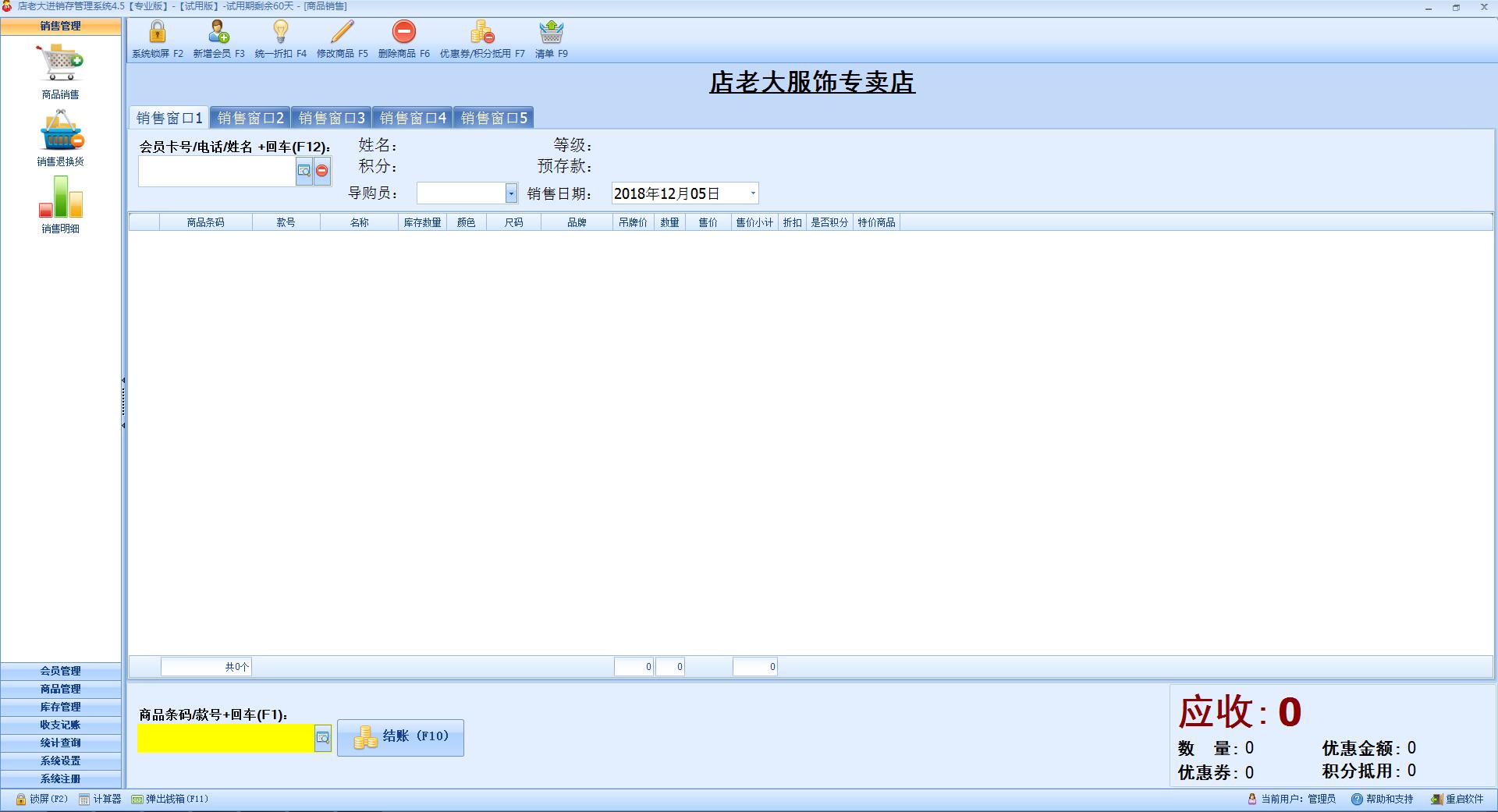Open the 系统设置 sidebar section
1498x812 pixels.
tap(61, 761)
